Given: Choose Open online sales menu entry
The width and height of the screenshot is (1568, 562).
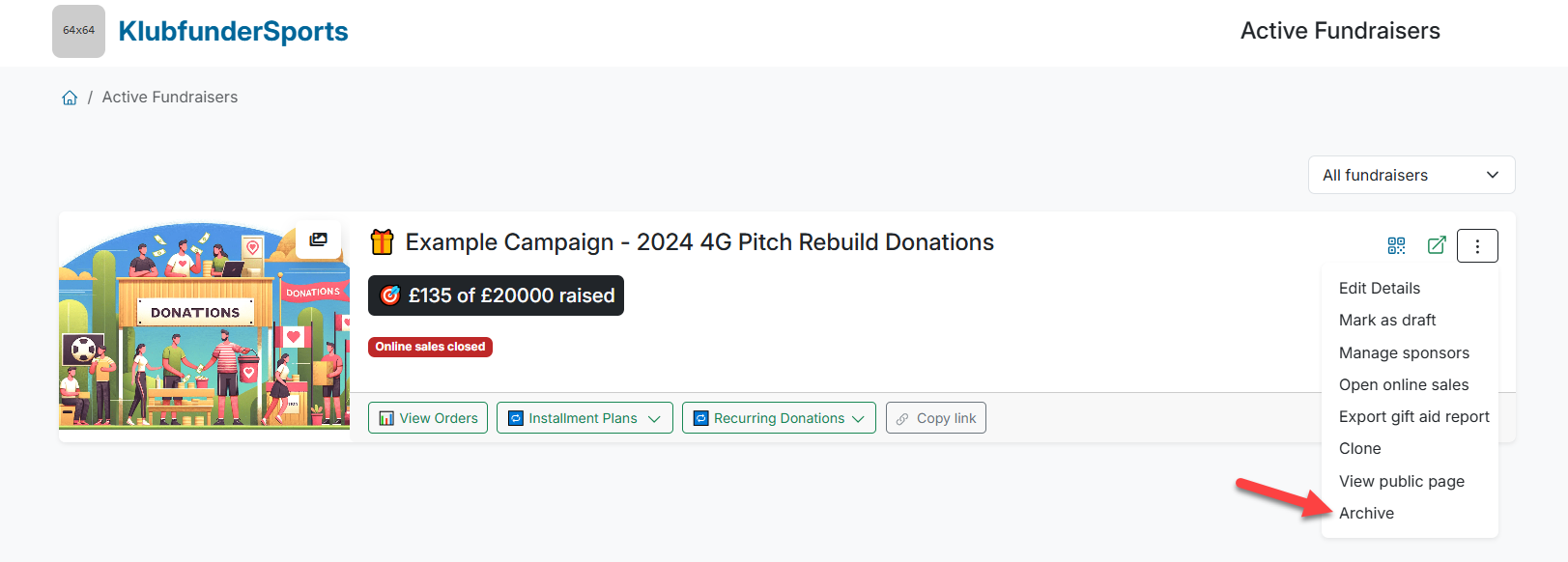Looking at the screenshot, I should pos(1403,384).
